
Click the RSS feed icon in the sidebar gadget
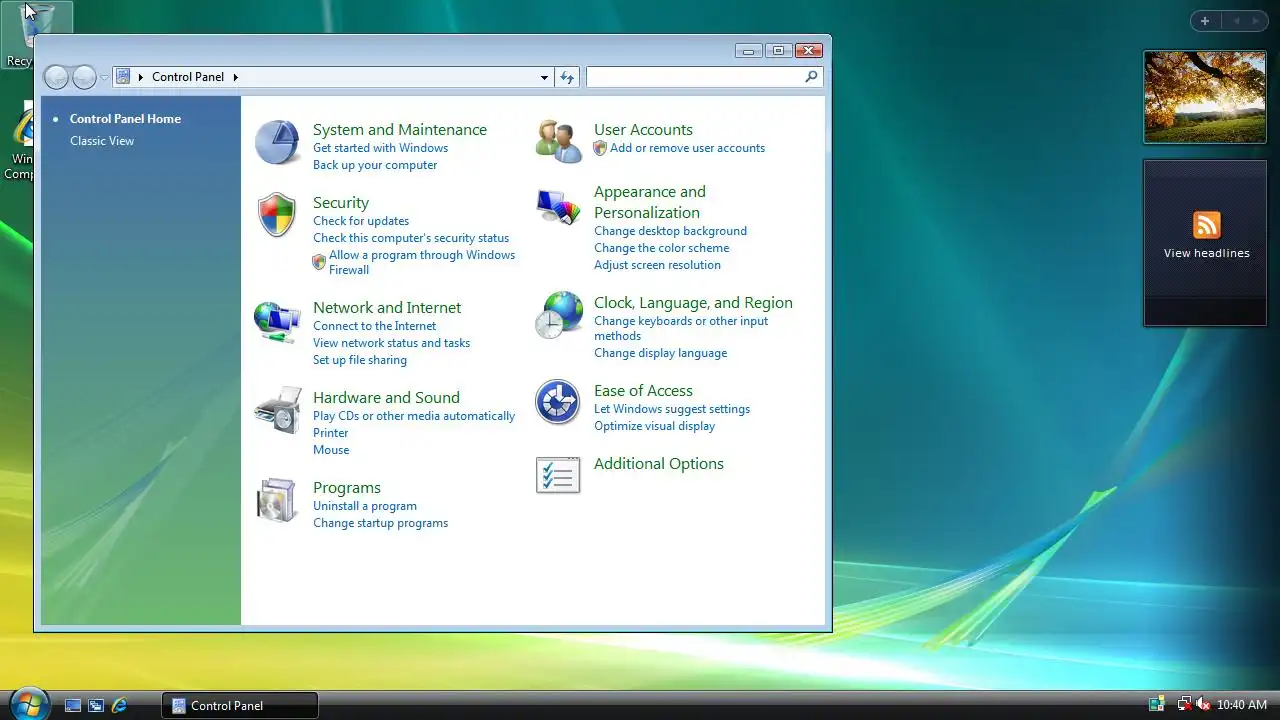coord(1207,225)
